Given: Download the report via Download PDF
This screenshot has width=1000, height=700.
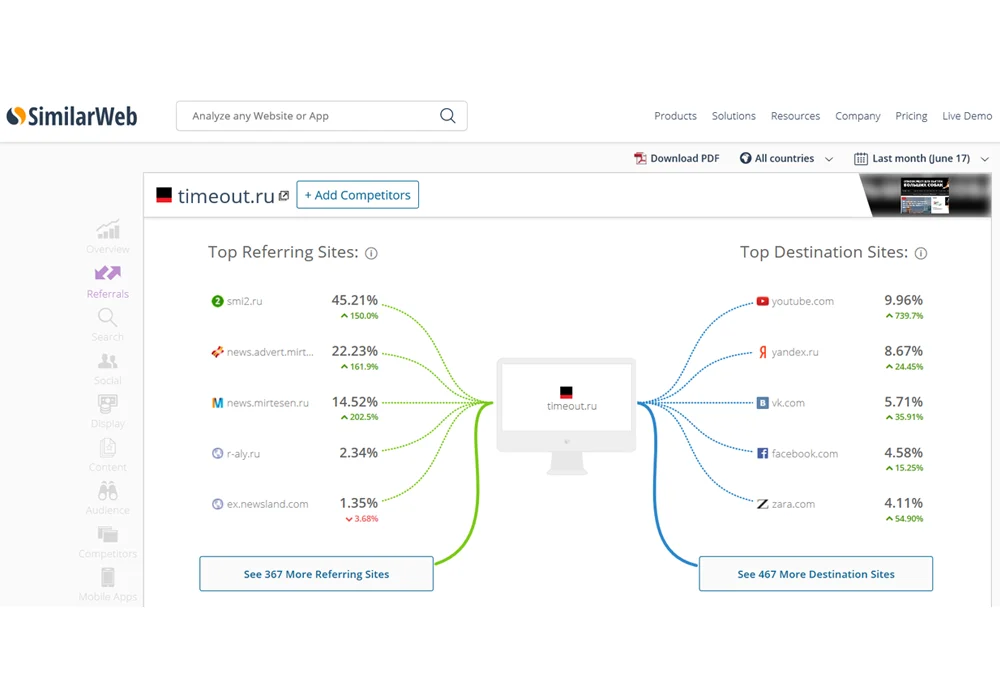Looking at the screenshot, I should point(677,159).
